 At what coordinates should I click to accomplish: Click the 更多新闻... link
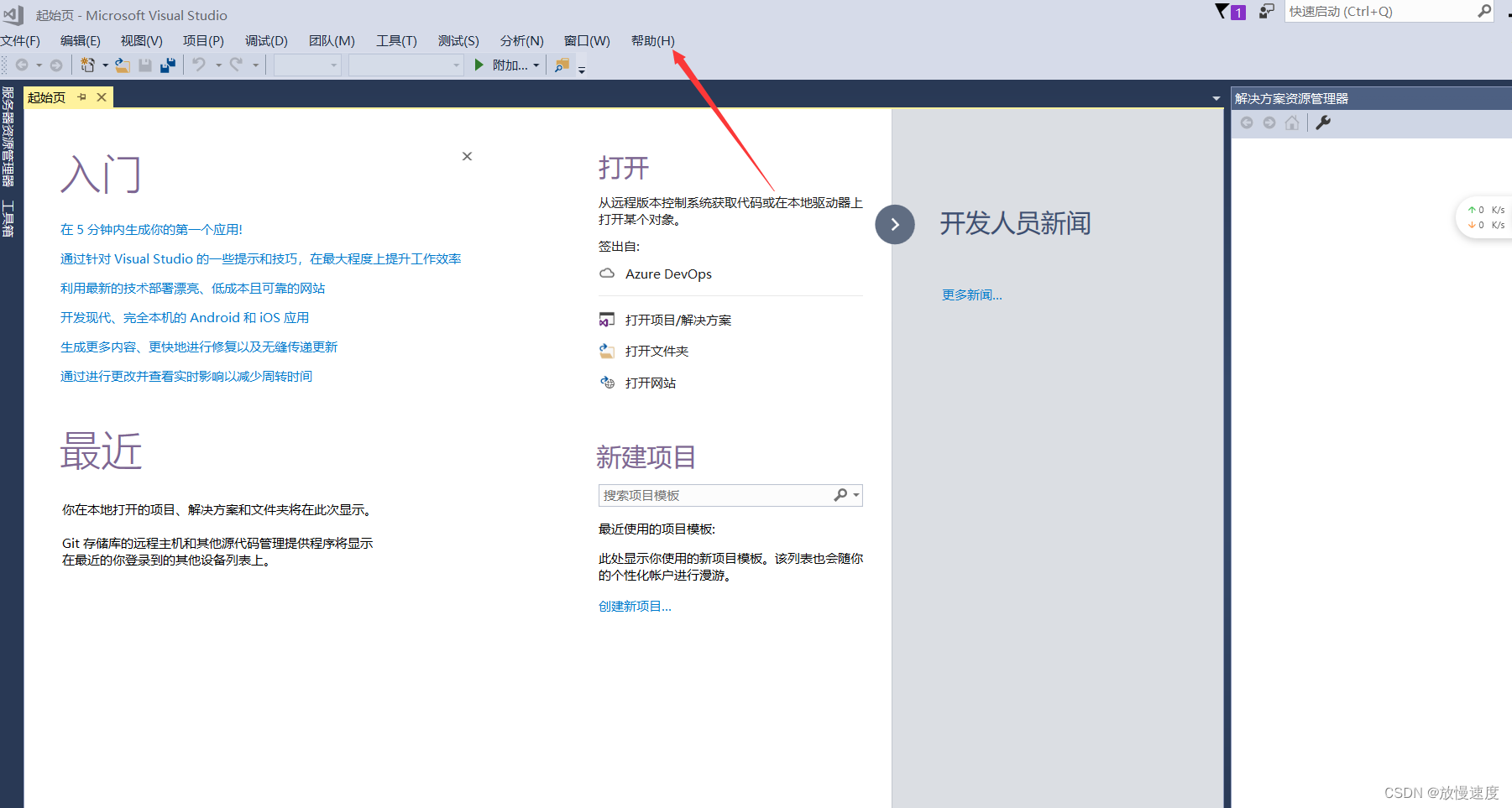[x=972, y=295]
